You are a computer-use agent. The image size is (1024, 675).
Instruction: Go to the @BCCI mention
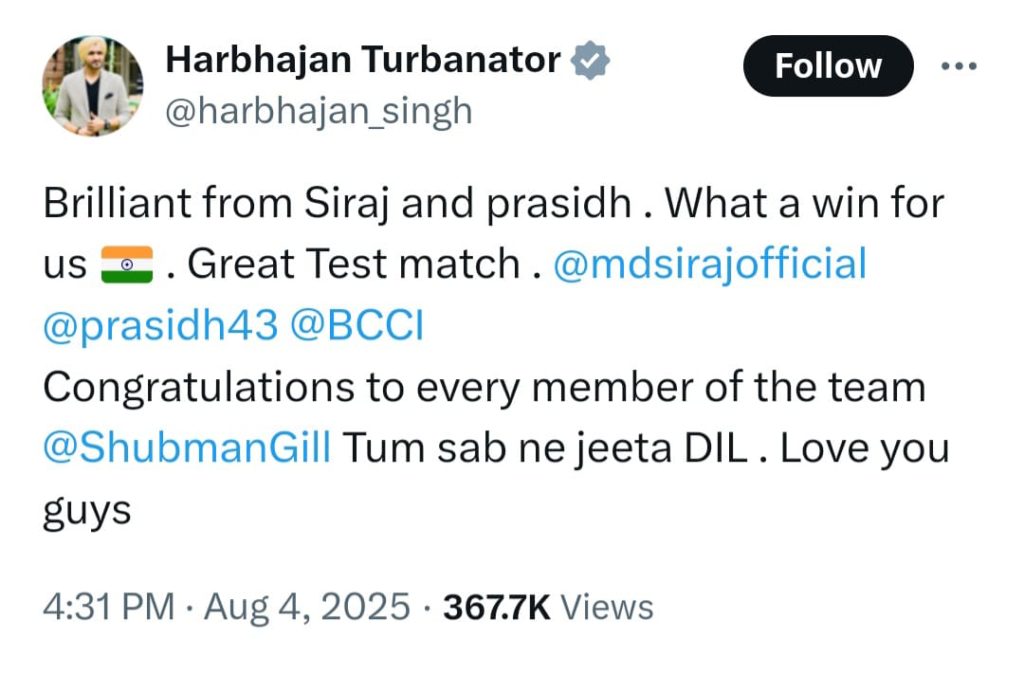[x=356, y=327]
